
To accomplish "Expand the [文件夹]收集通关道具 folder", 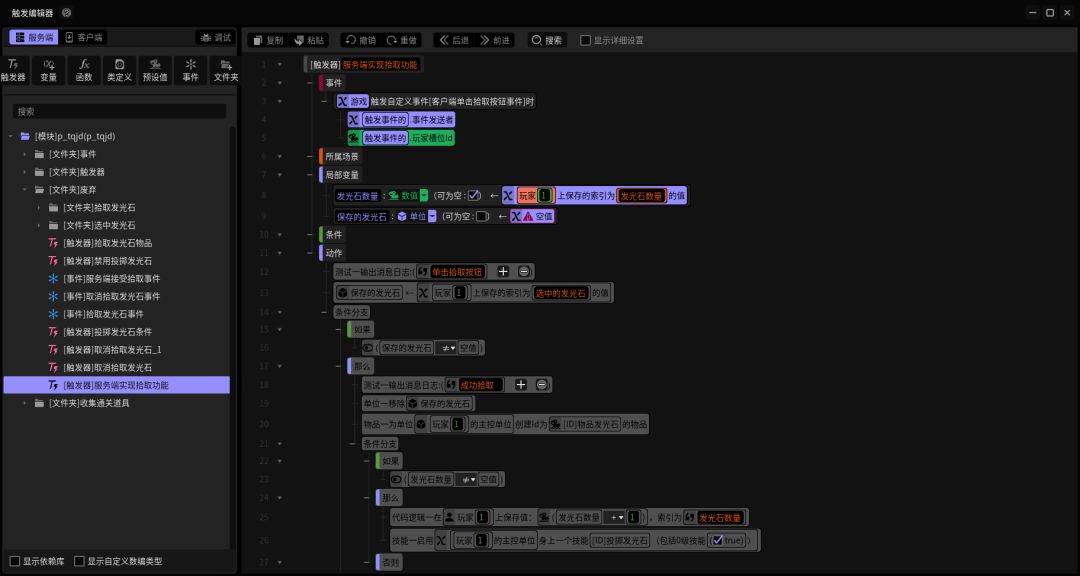I will [x=24, y=403].
